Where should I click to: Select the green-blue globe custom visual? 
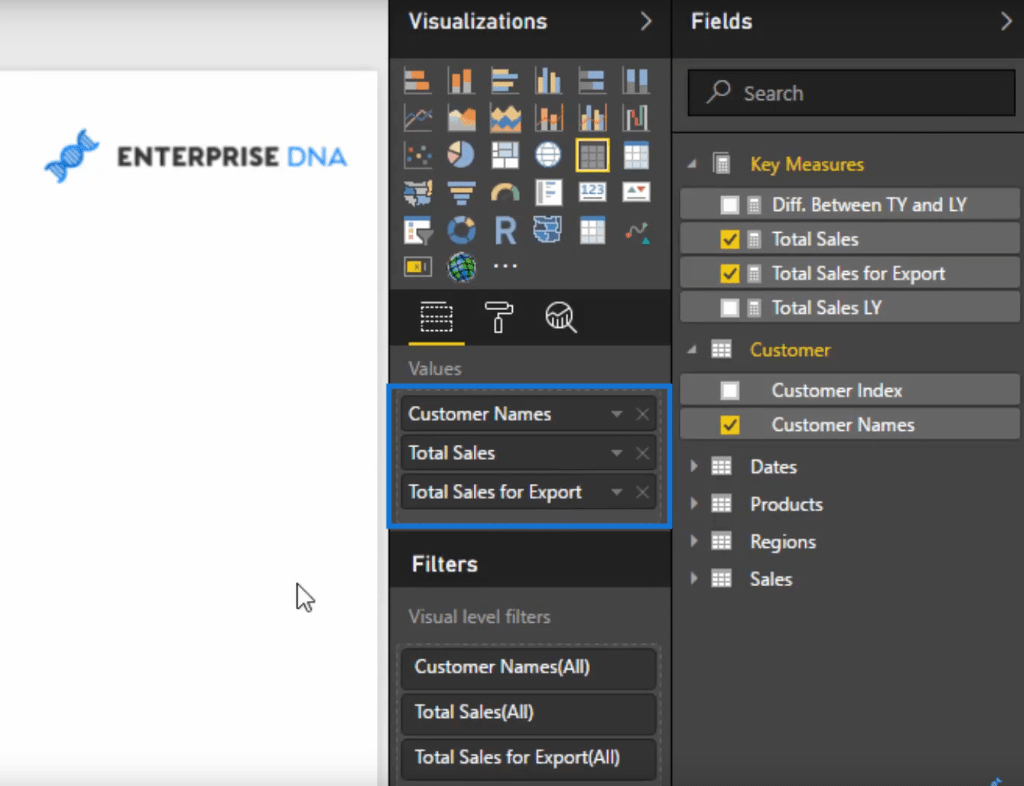tap(461, 267)
